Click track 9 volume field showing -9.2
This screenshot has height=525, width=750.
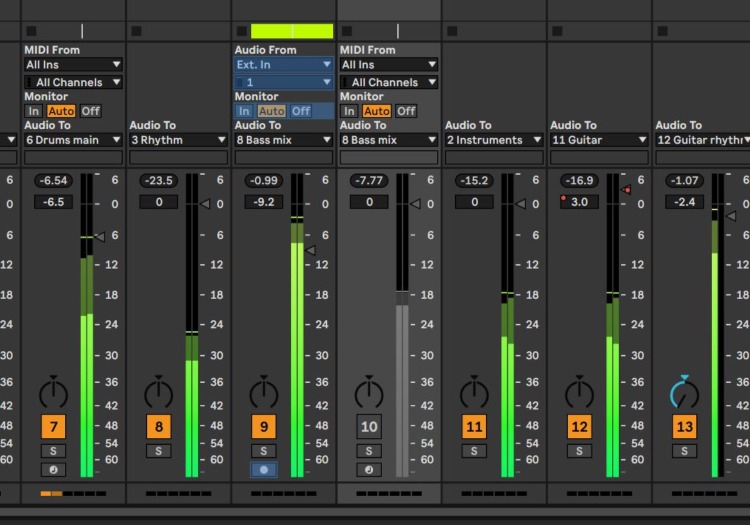pyautogui.click(x=264, y=202)
